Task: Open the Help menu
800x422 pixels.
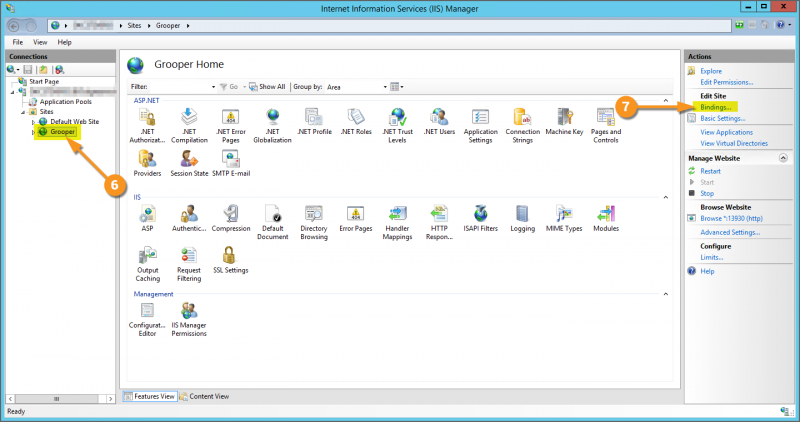Action: [x=64, y=42]
